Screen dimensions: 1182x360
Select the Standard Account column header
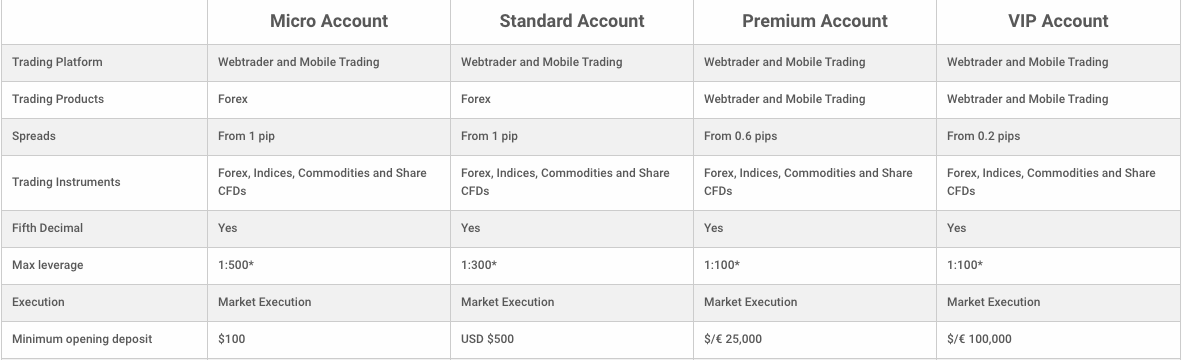[571, 21]
